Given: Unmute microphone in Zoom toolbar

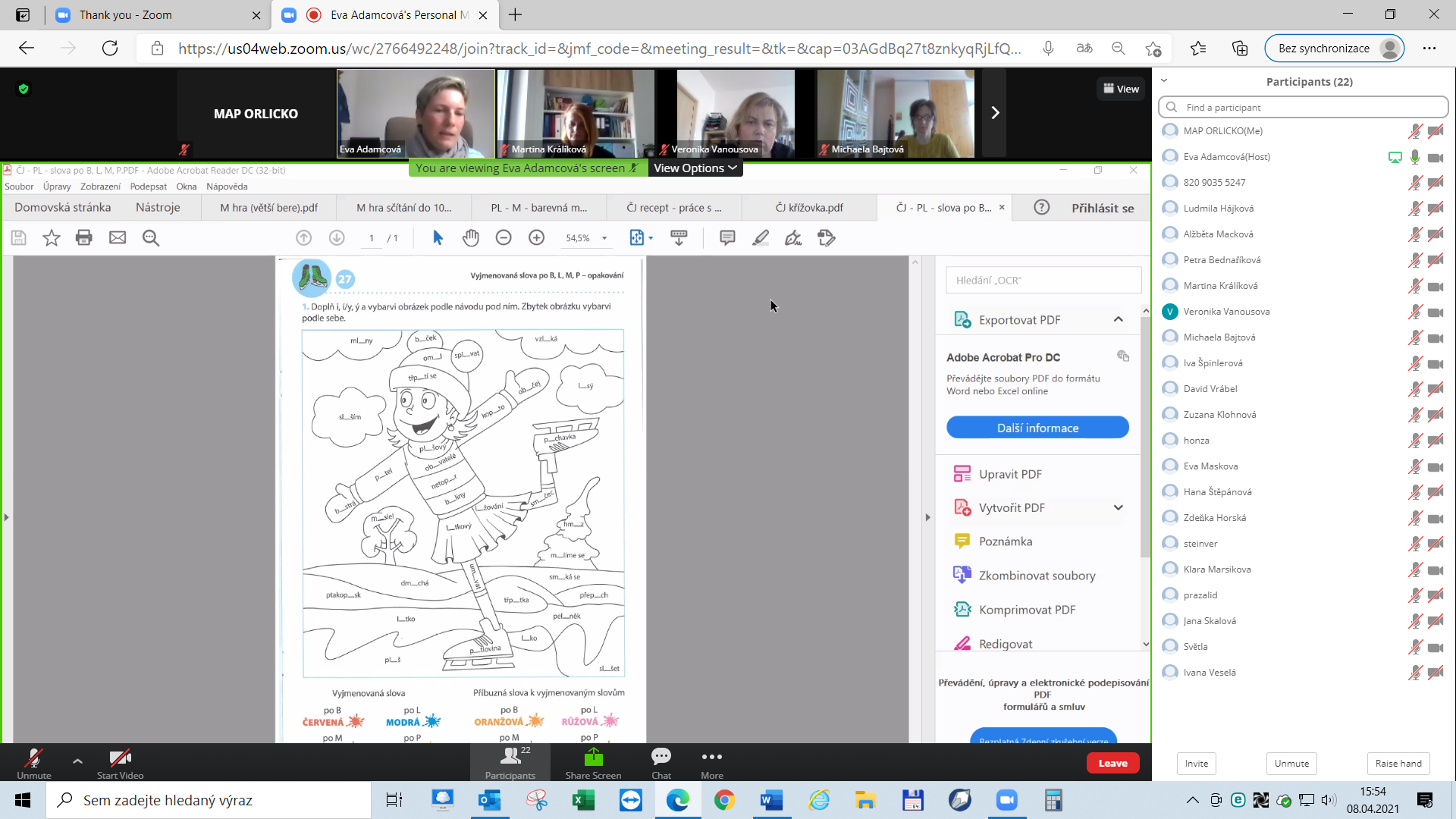Looking at the screenshot, I should click(34, 762).
